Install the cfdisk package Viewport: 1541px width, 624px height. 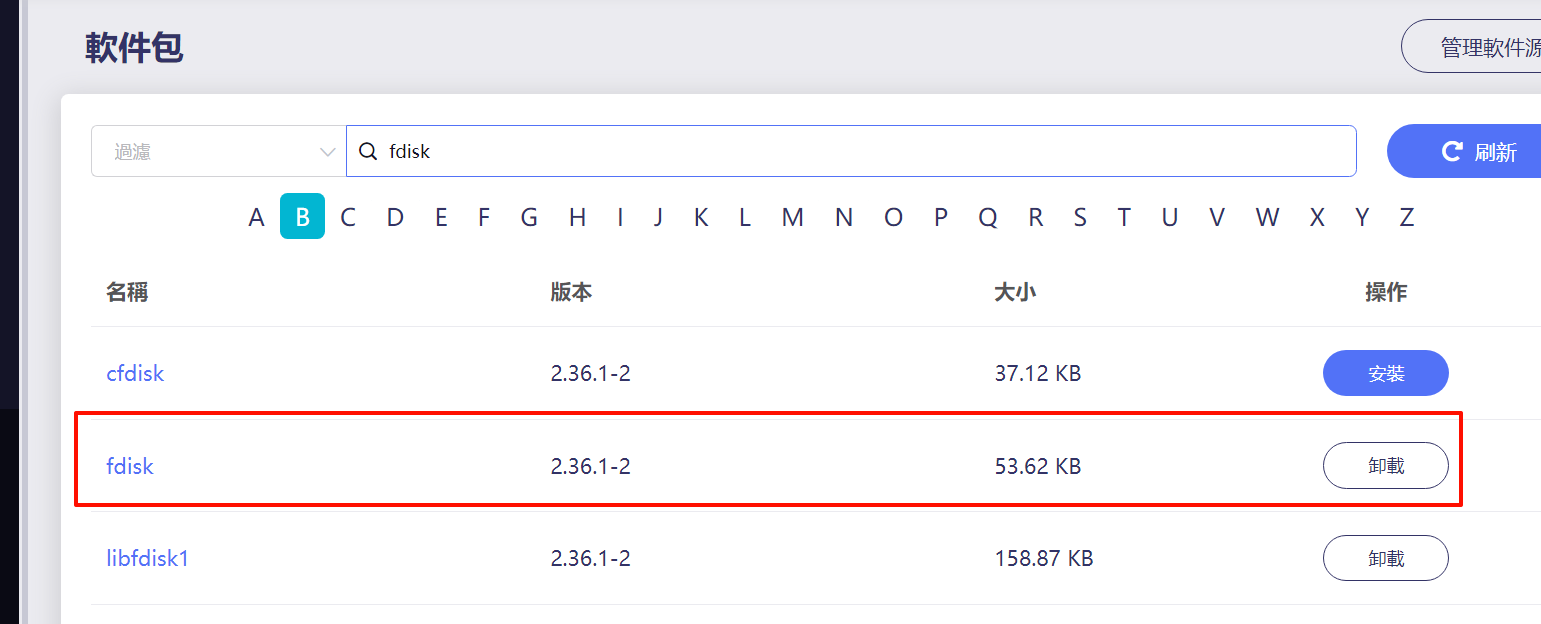pos(1385,373)
